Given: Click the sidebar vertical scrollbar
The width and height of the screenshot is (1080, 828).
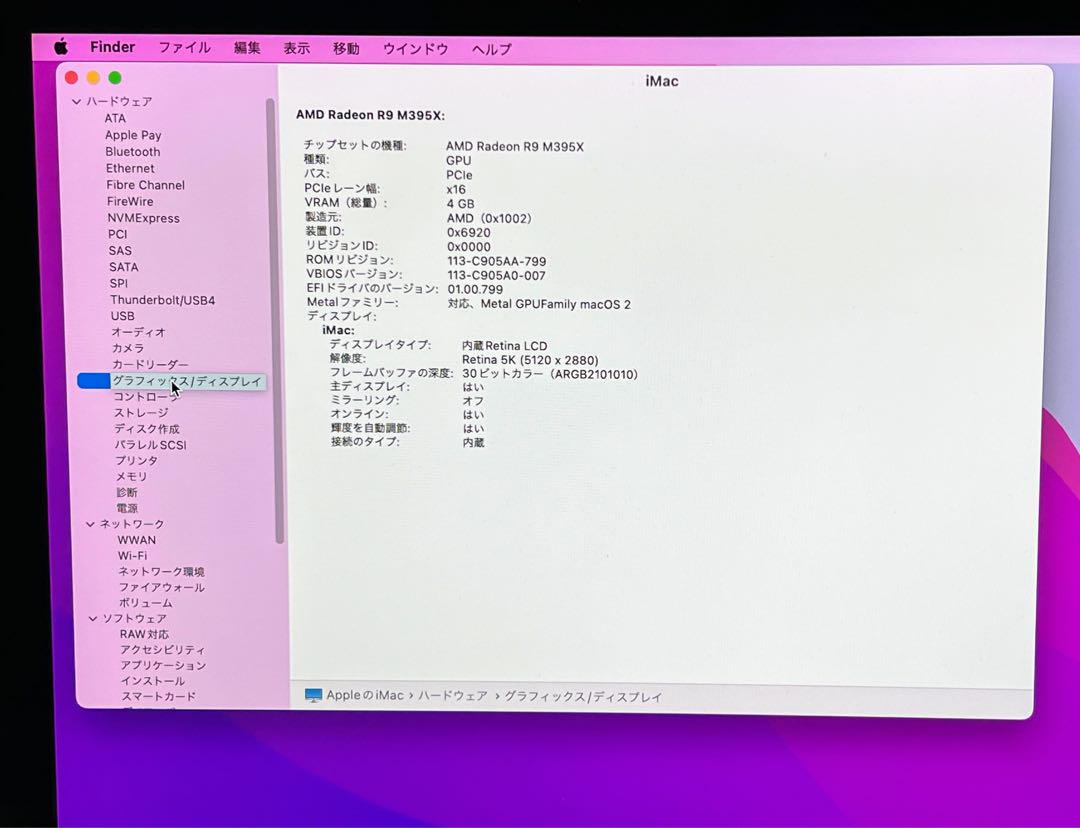Looking at the screenshot, I should click(274, 321).
